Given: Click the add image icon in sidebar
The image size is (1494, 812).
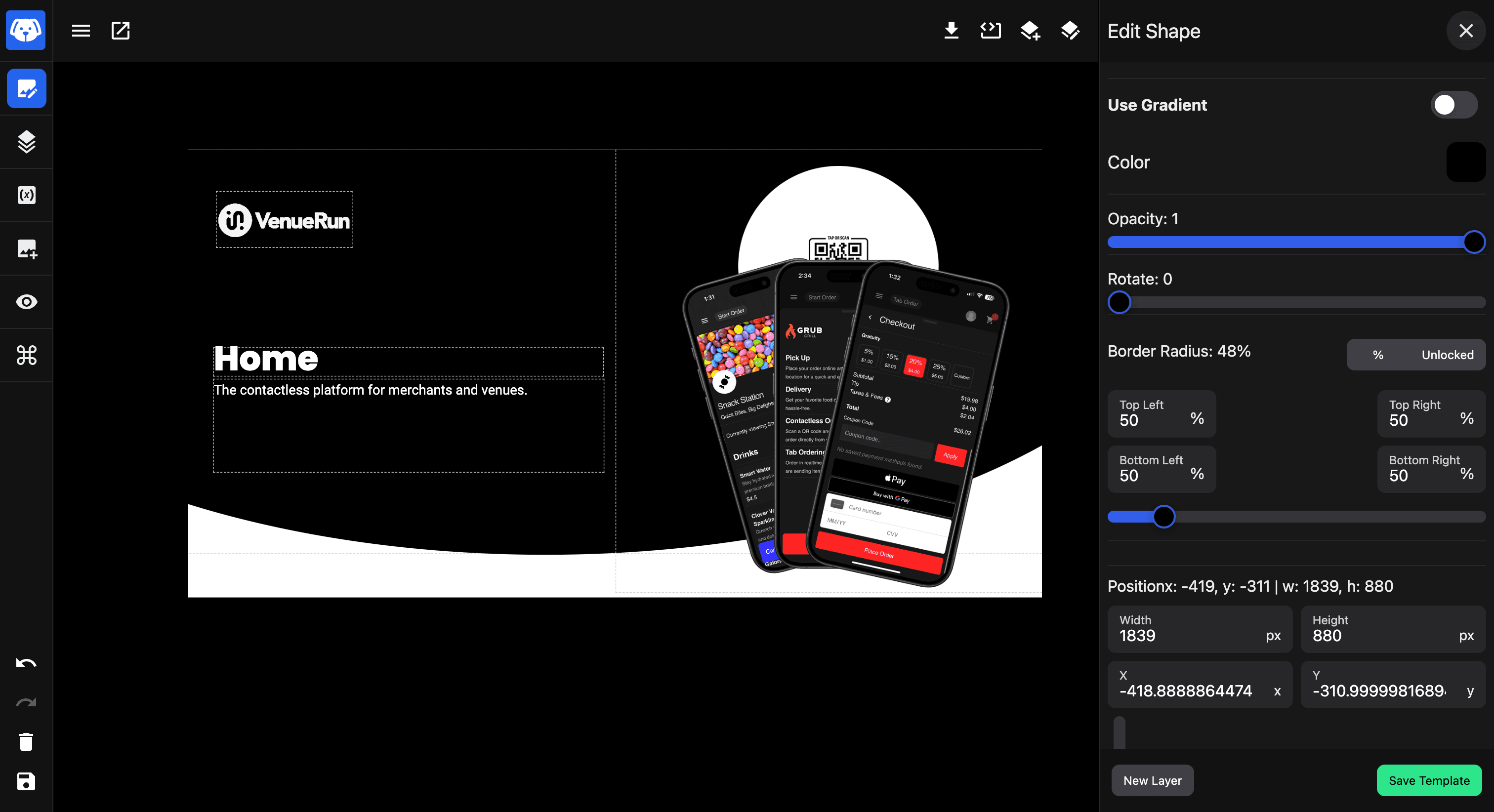Looking at the screenshot, I should (x=27, y=248).
